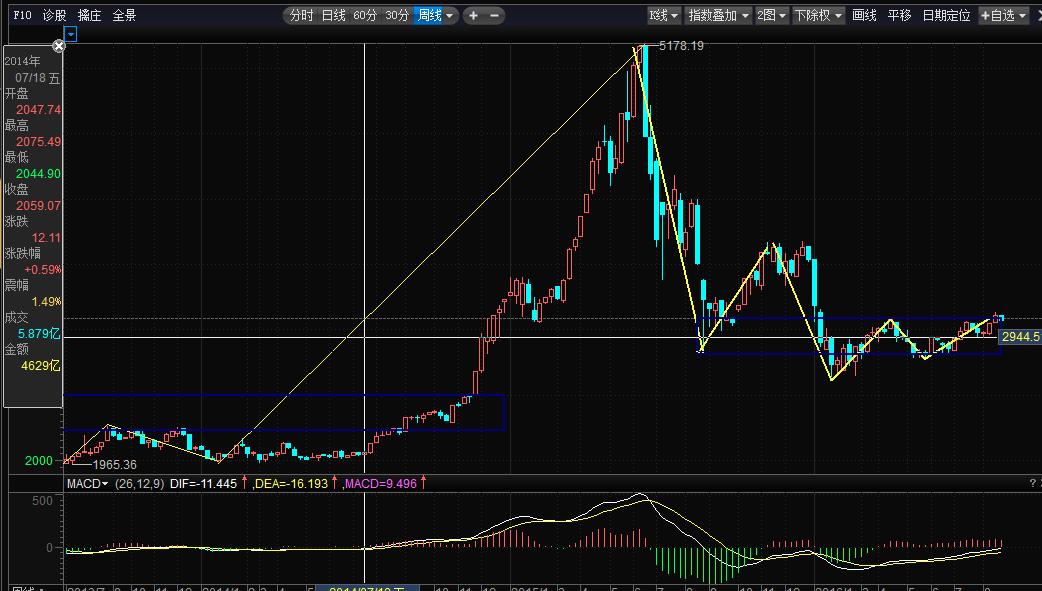Click the 日期定位 date locate button
Screen dimensions: 1042x591
click(945, 15)
